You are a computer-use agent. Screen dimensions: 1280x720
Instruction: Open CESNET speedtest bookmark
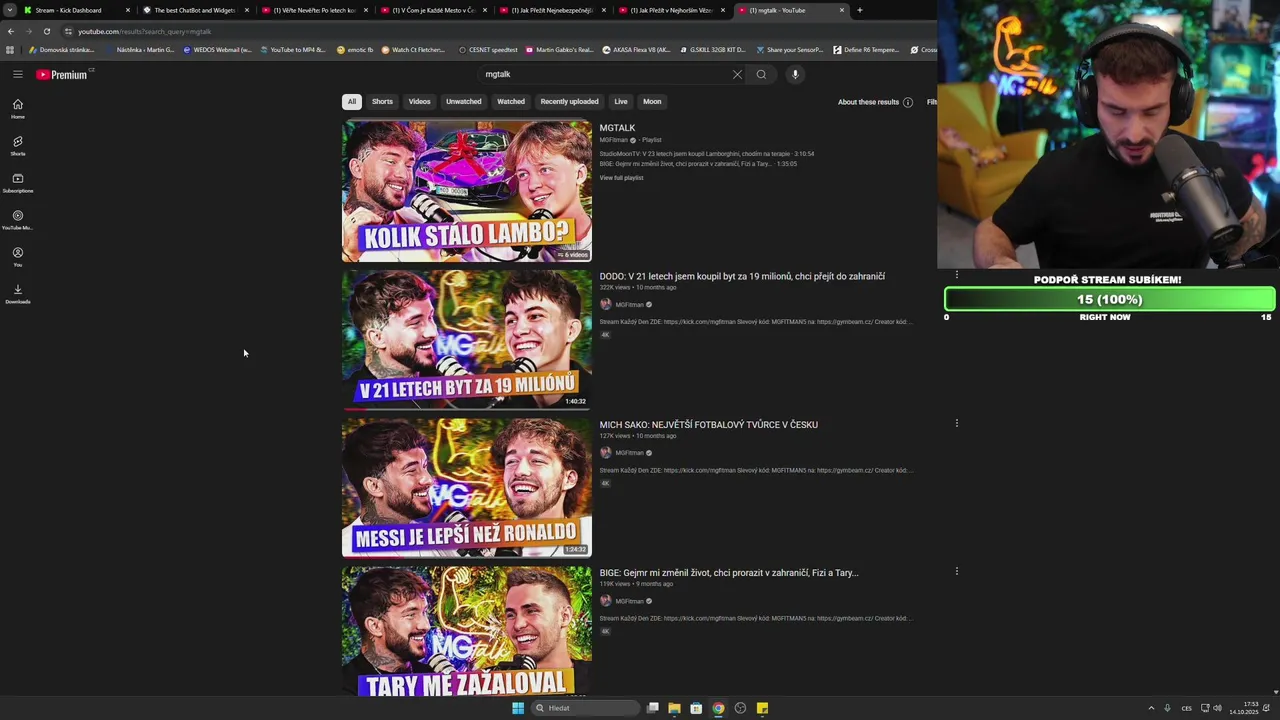[488, 50]
